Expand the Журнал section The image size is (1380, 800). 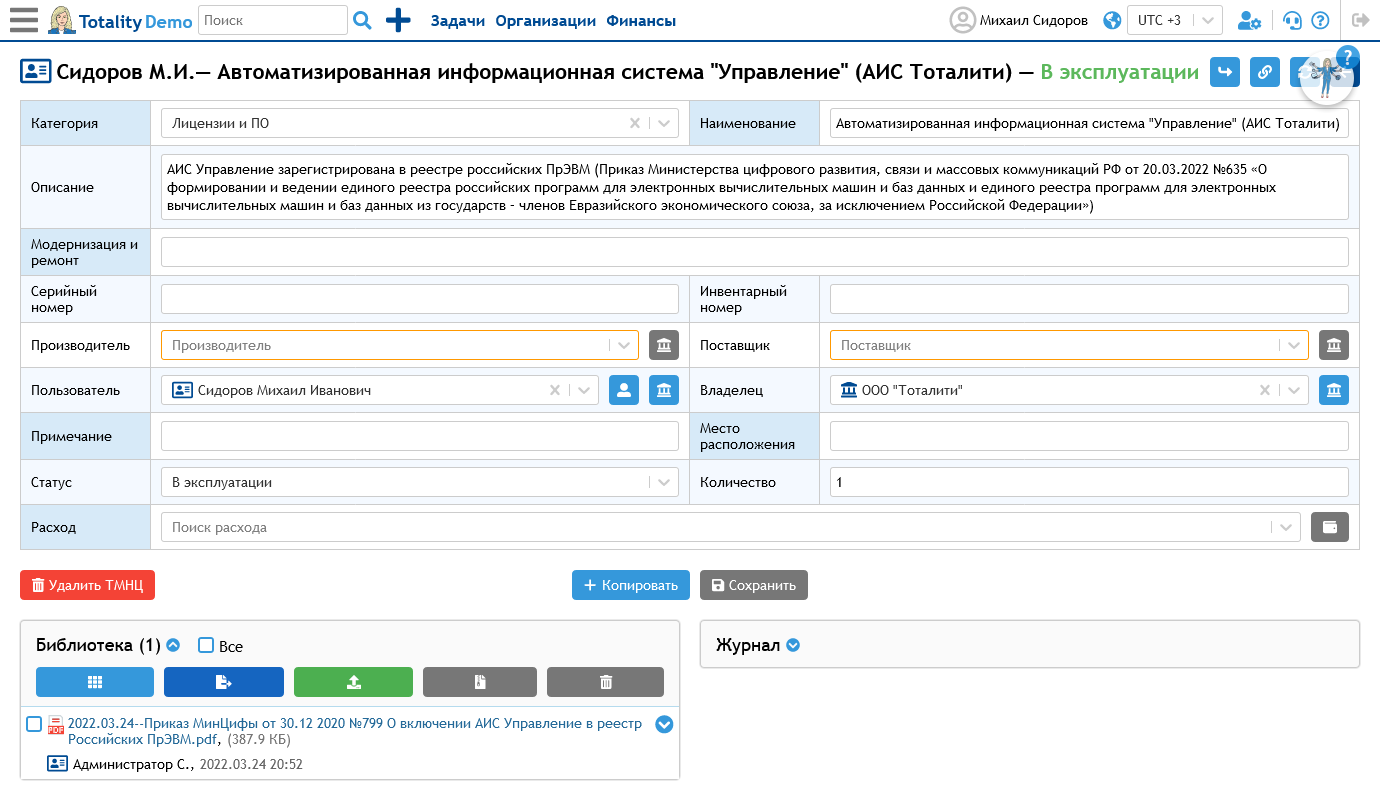793,645
